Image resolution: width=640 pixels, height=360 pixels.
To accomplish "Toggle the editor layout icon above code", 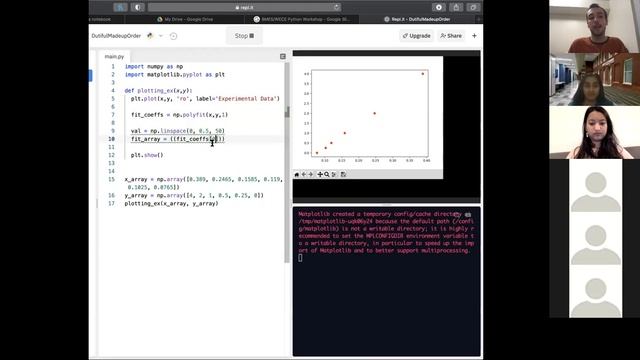I will pos(283,56).
